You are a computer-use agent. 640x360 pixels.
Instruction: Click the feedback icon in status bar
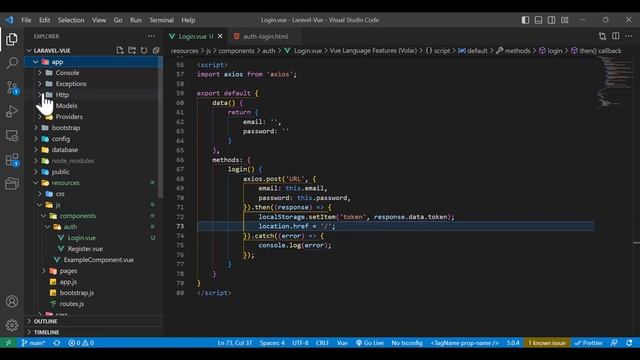click(614, 342)
